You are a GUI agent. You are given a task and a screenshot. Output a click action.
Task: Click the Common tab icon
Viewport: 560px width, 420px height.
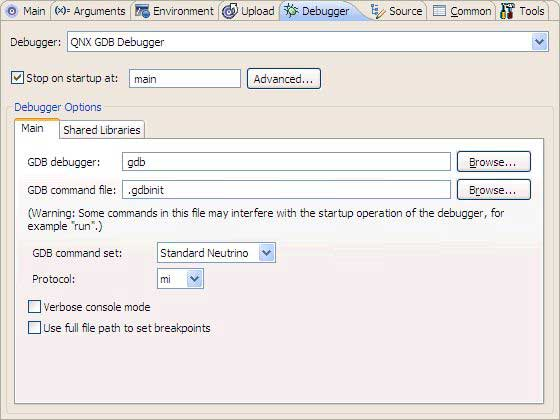(439, 11)
